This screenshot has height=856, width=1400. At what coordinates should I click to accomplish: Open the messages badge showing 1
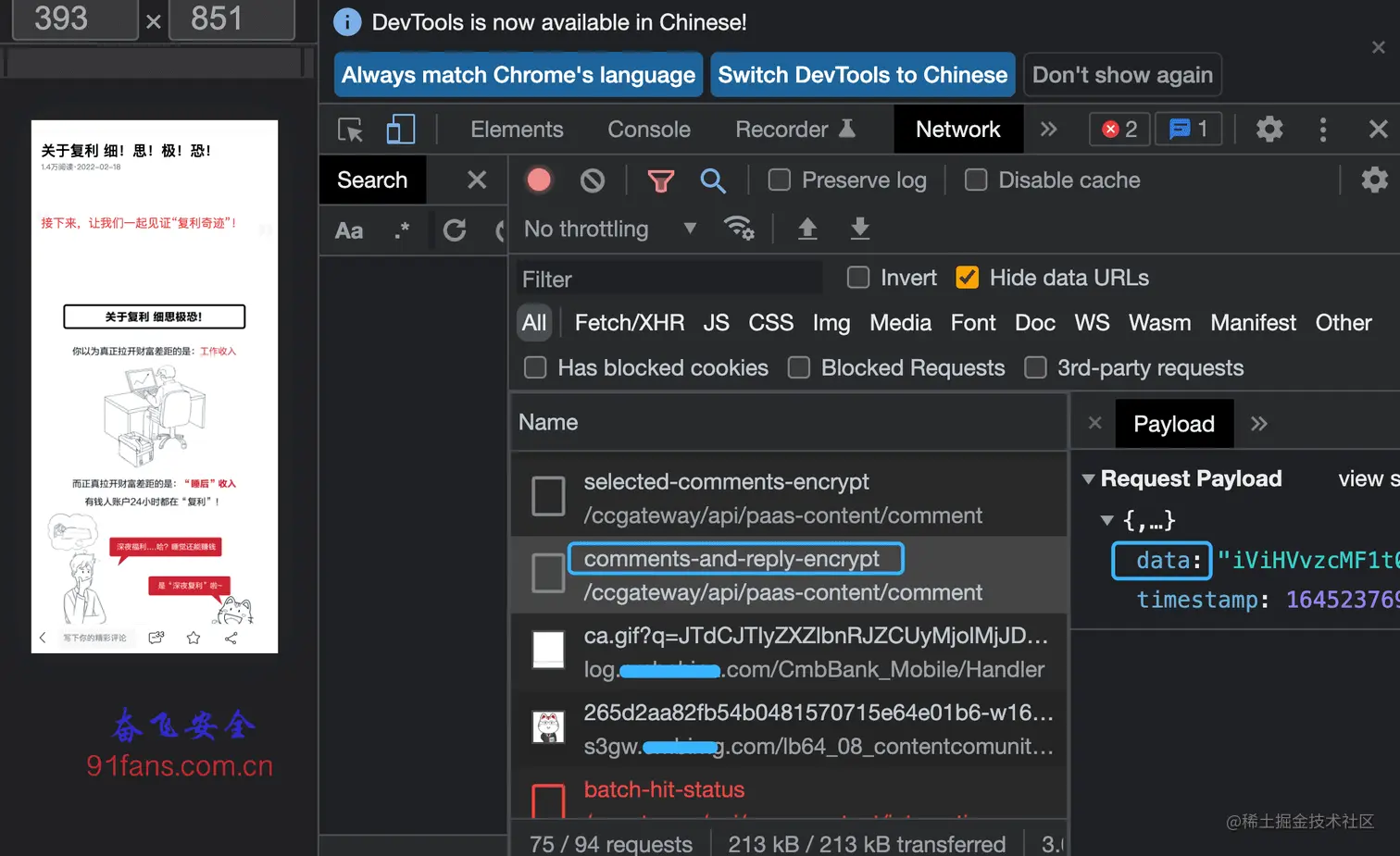1188,130
